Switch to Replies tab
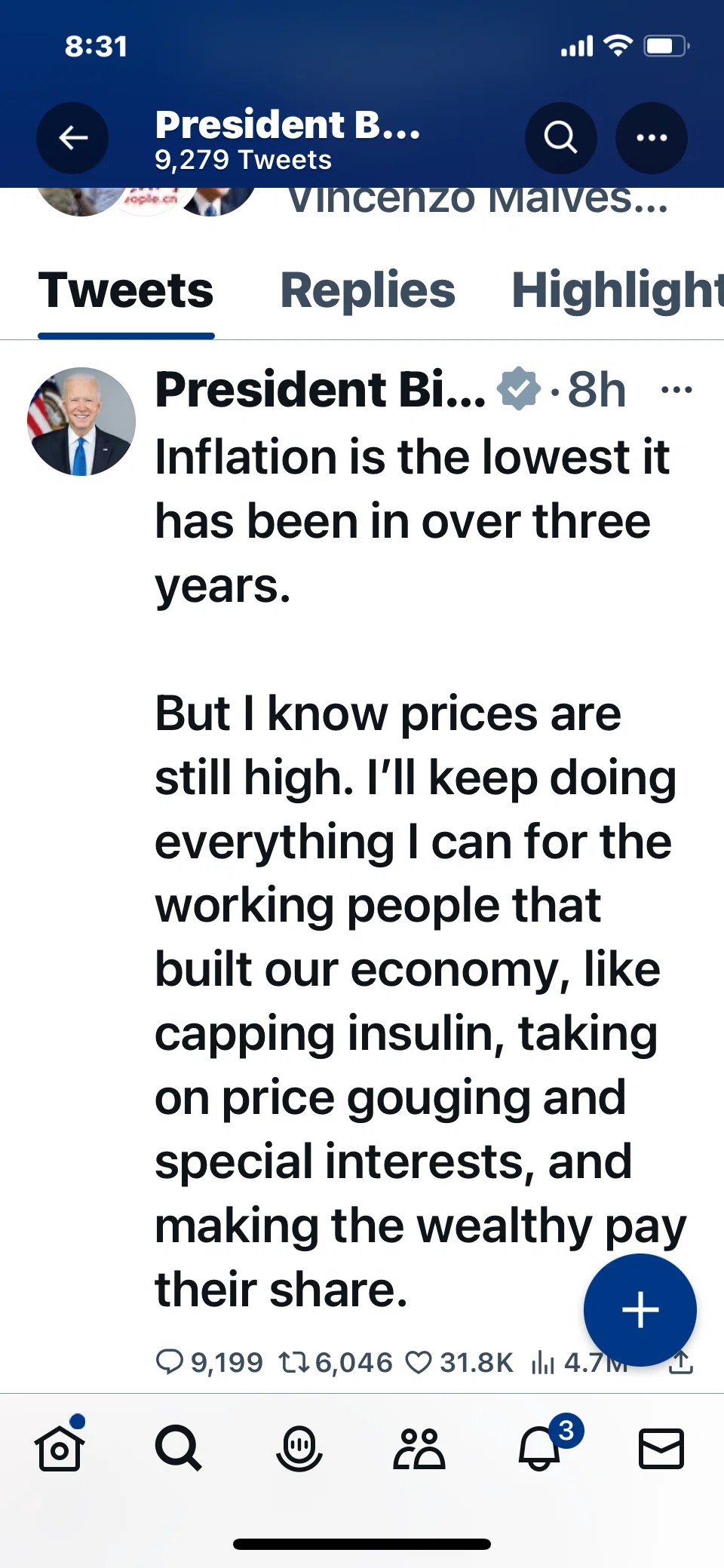 pyautogui.click(x=368, y=290)
